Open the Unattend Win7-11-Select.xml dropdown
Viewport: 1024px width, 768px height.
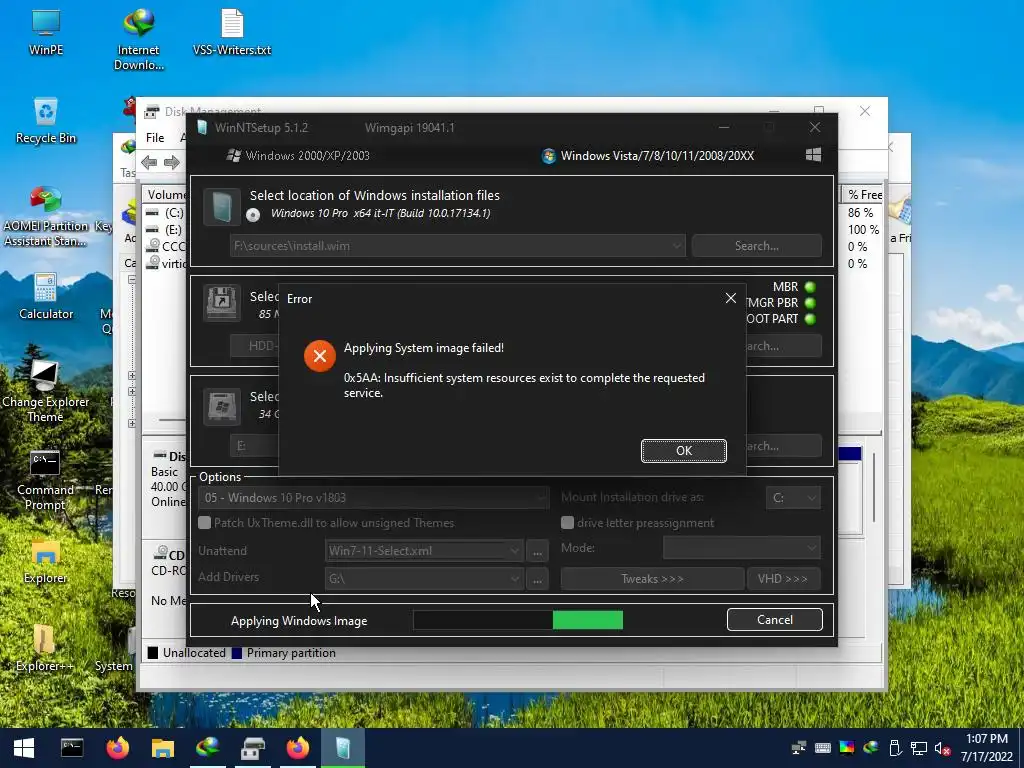424,551
